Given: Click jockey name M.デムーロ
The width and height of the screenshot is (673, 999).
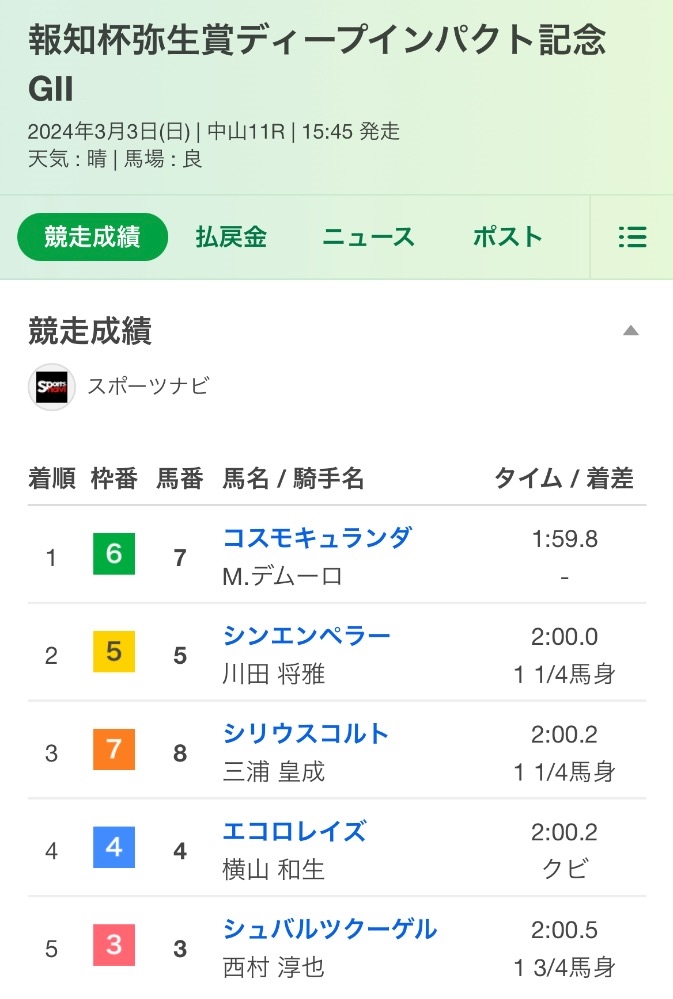Looking at the screenshot, I should (282, 577).
